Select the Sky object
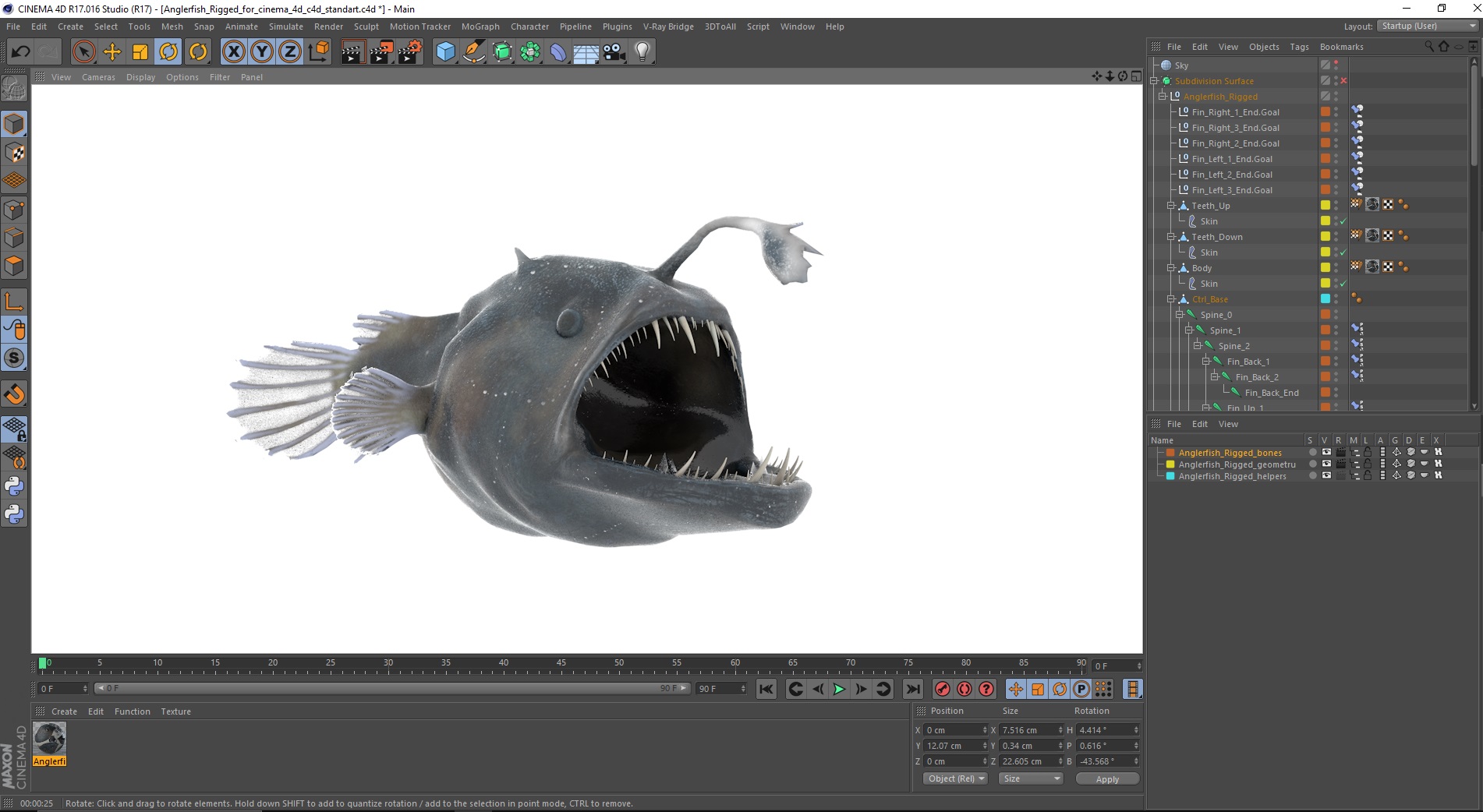Screen dimensions: 1483x812 (1181, 65)
